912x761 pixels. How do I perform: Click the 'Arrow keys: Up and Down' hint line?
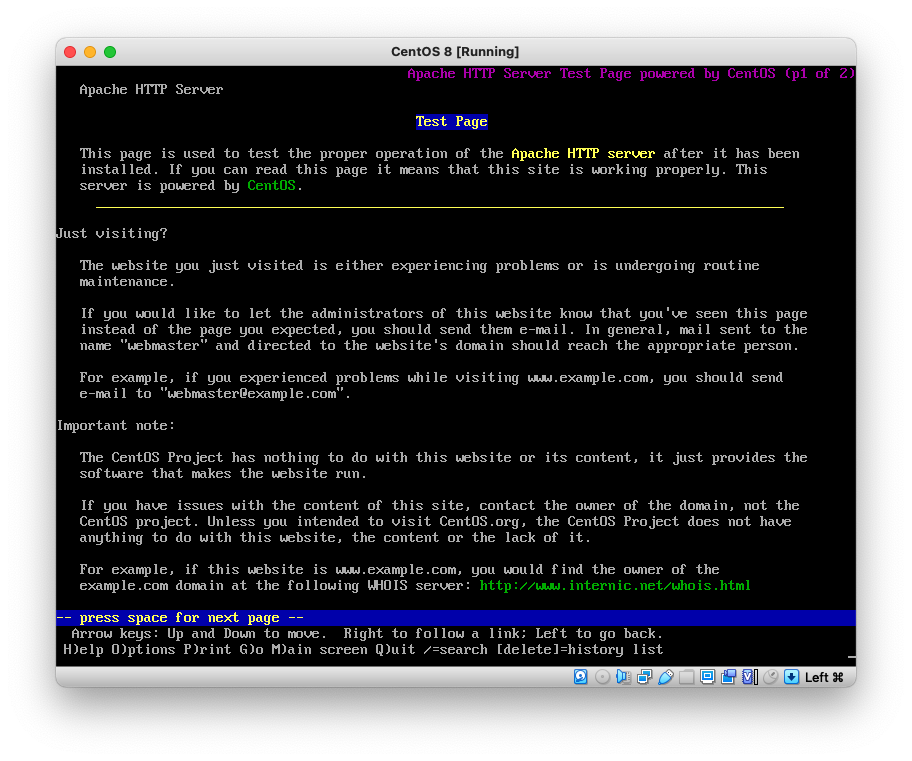[366, 634]
